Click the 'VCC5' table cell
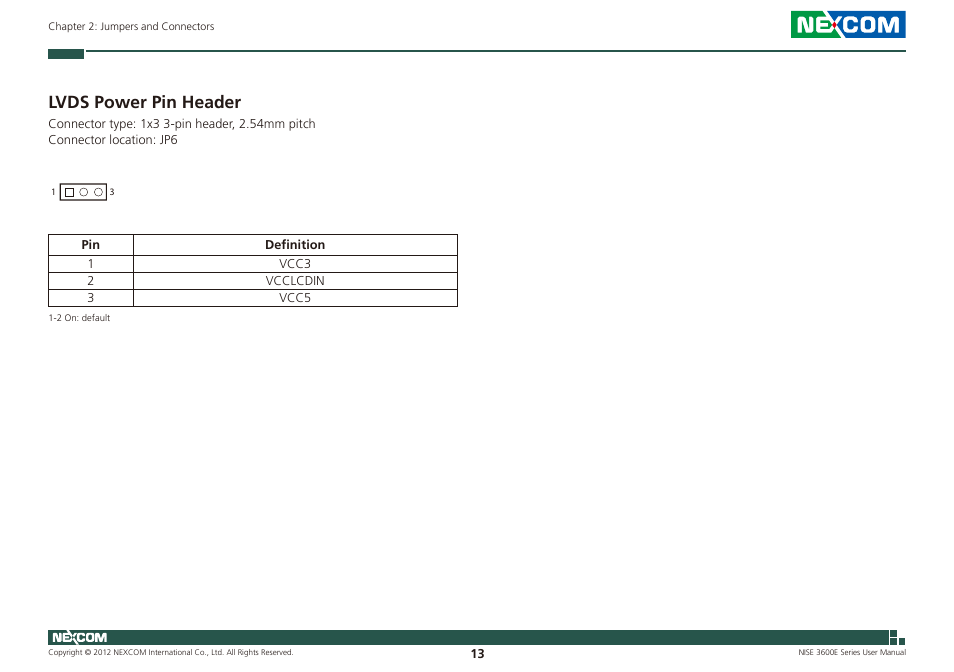This screenshot has width=954, height=672. point(295,298)
